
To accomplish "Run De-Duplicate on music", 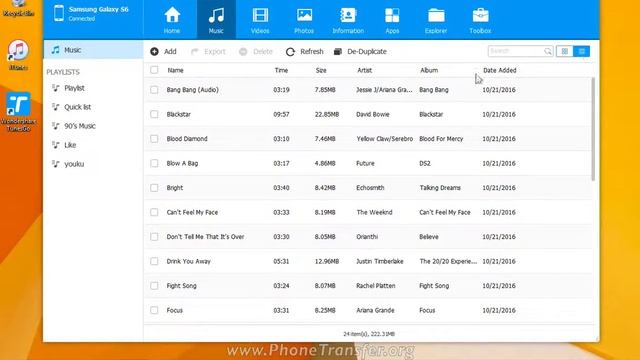I will coord(360,51).
